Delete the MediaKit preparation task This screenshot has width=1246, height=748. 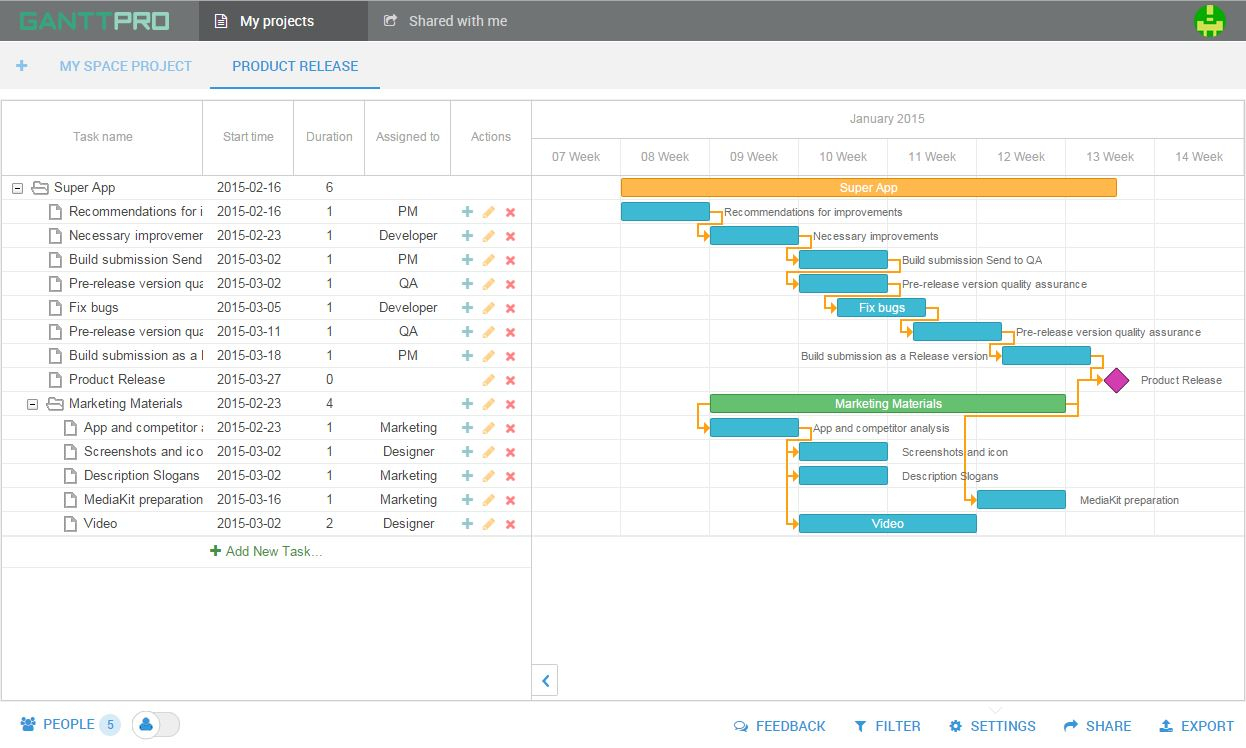510,500
